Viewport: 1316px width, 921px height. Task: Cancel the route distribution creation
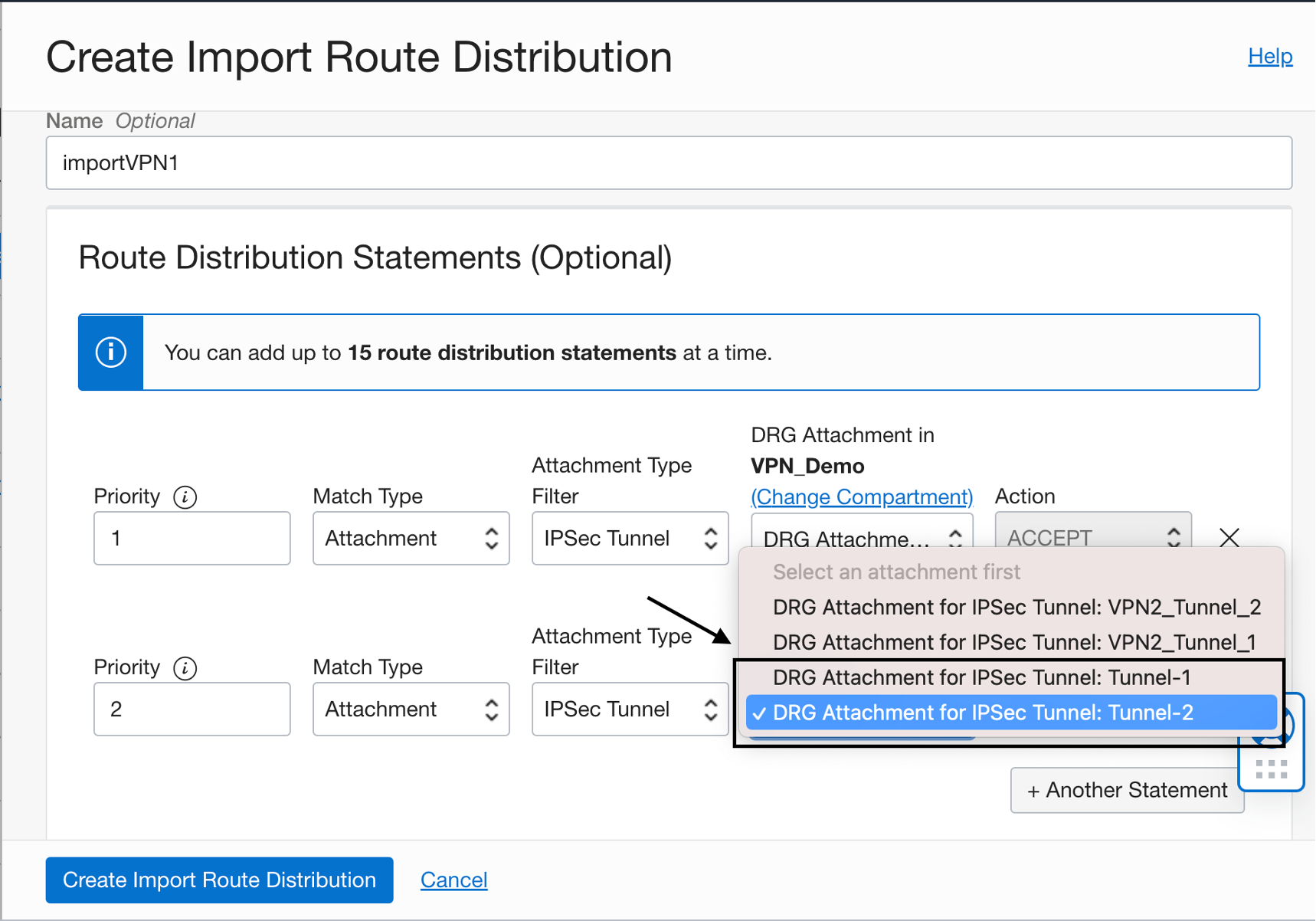click(x=453, y=880)
